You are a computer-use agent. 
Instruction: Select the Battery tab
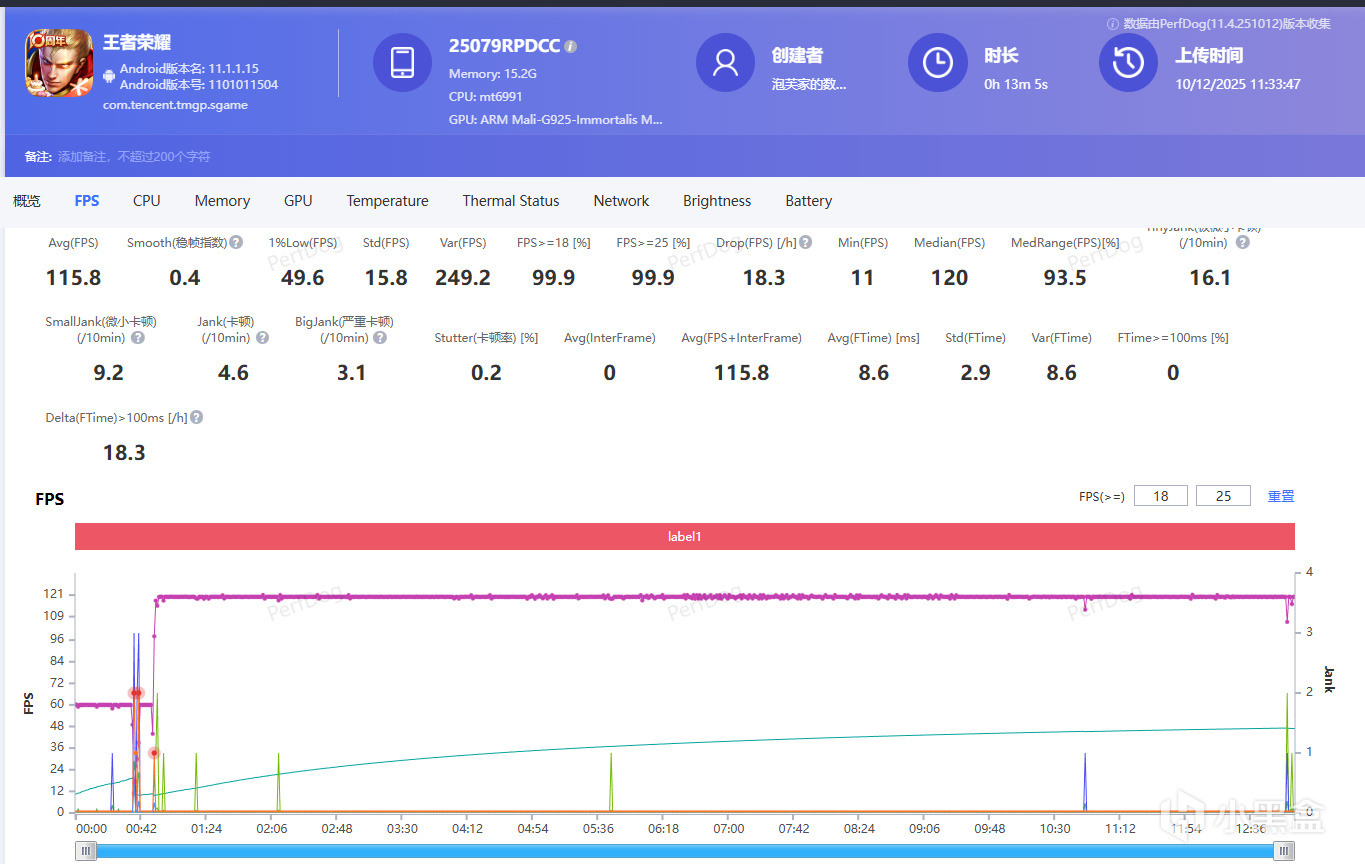(x=808, y=201)
